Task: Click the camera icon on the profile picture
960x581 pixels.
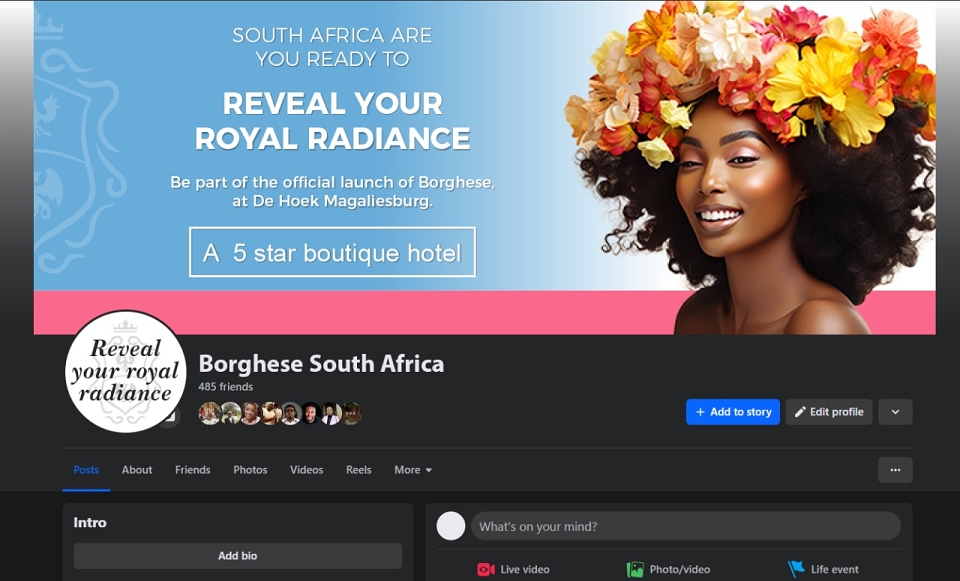Action: [x=170, y=418]
